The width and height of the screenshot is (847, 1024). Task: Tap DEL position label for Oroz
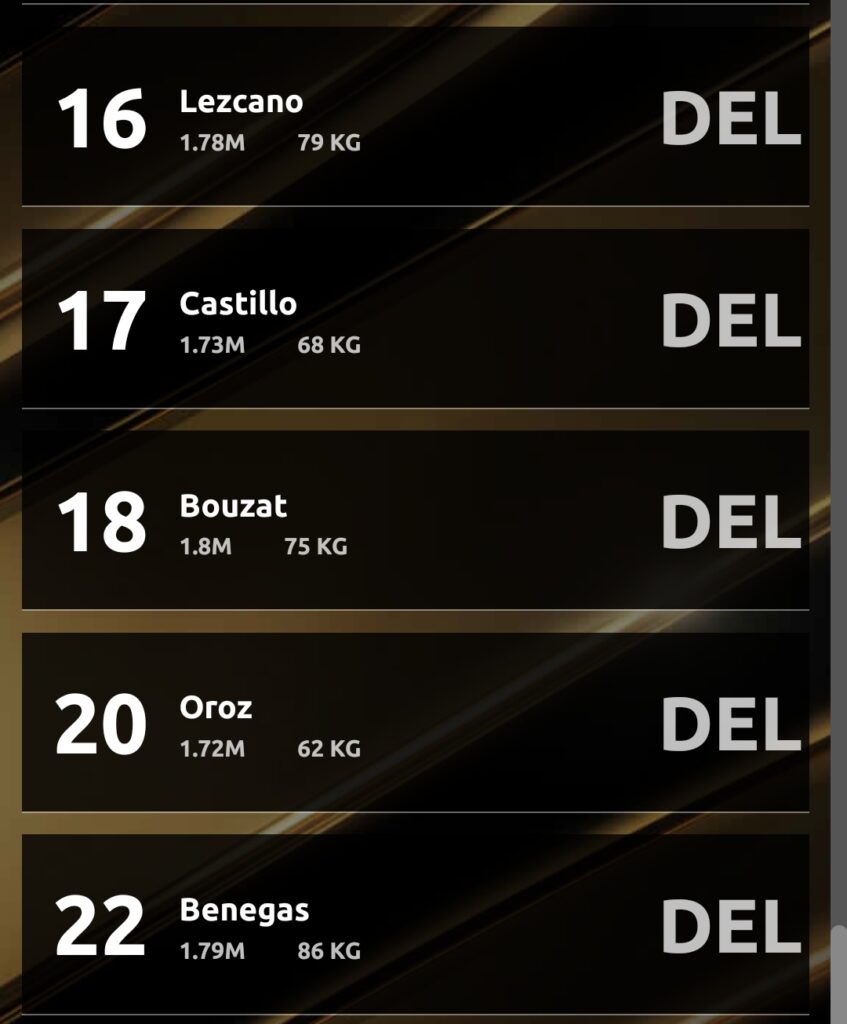pos(731,724)
